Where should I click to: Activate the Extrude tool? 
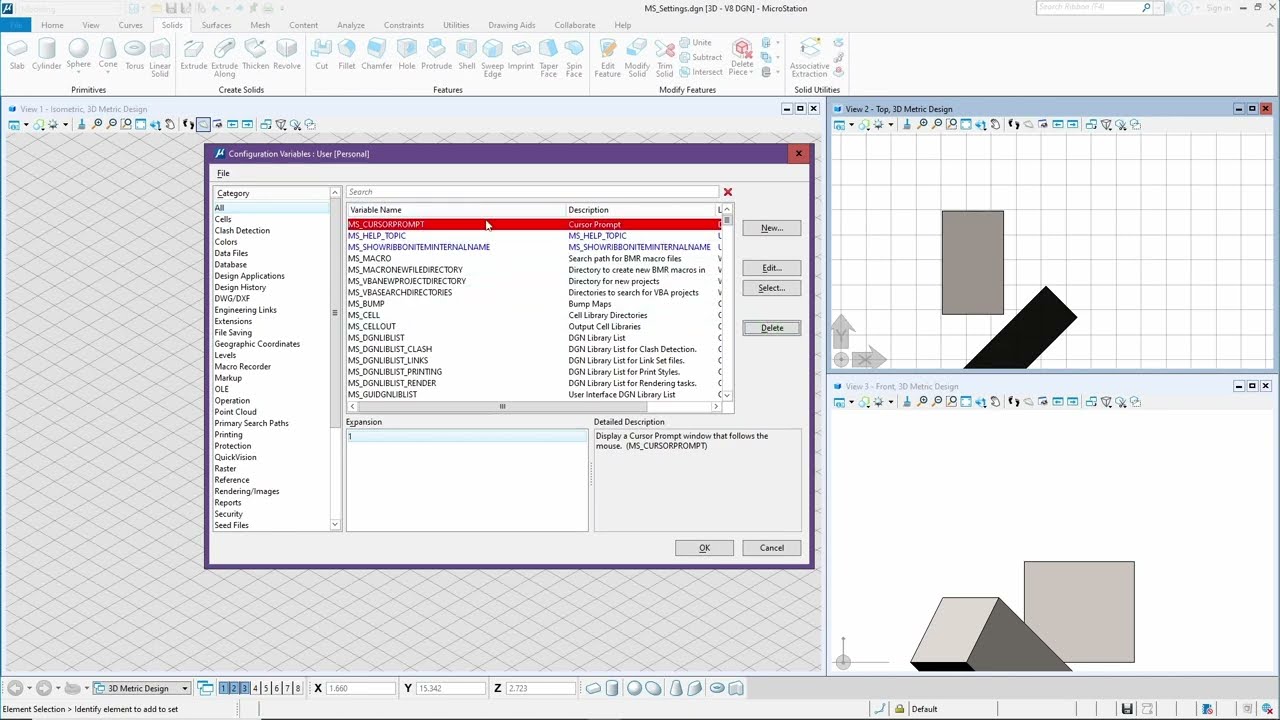point(194,55)
